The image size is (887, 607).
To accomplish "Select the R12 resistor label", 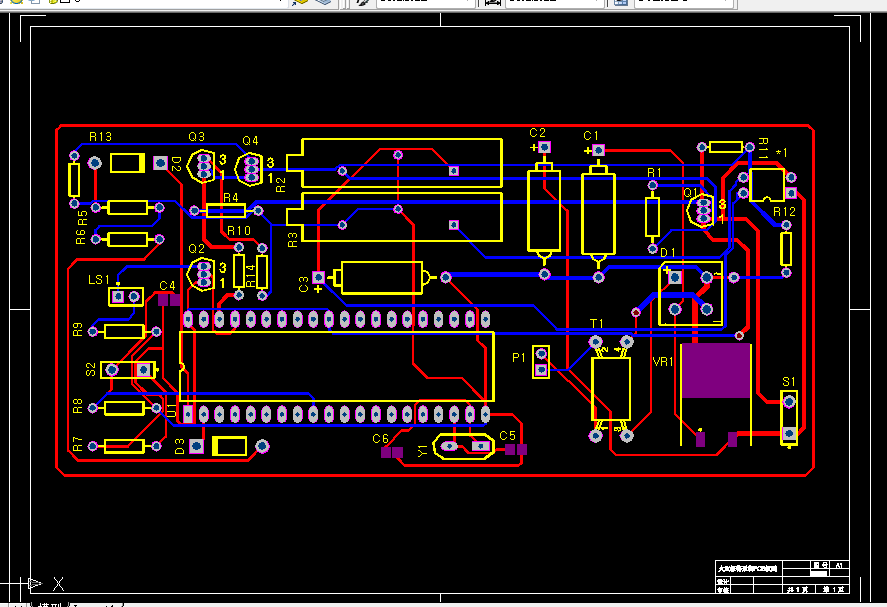I will (x=784, y=212).
